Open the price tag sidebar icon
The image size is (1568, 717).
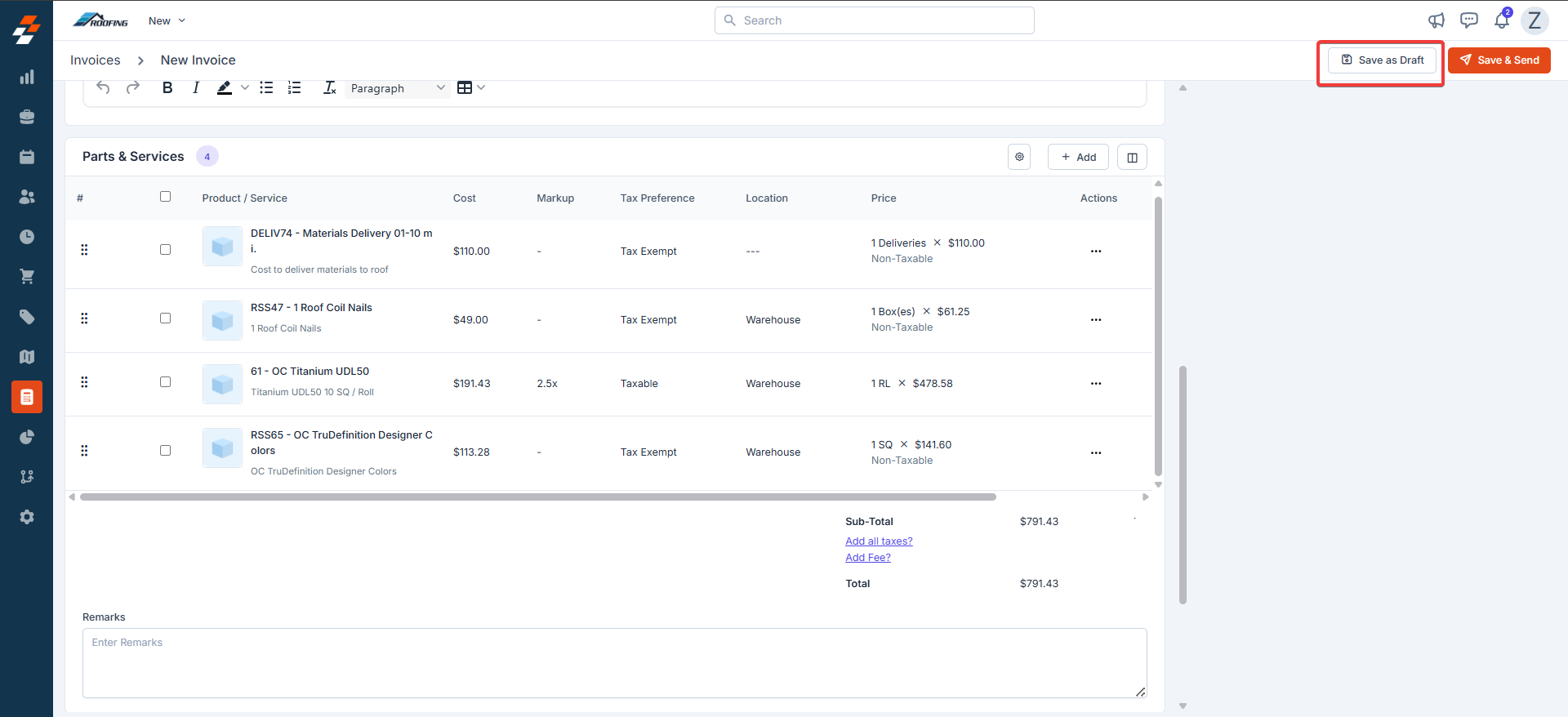(x=27, y=317)
